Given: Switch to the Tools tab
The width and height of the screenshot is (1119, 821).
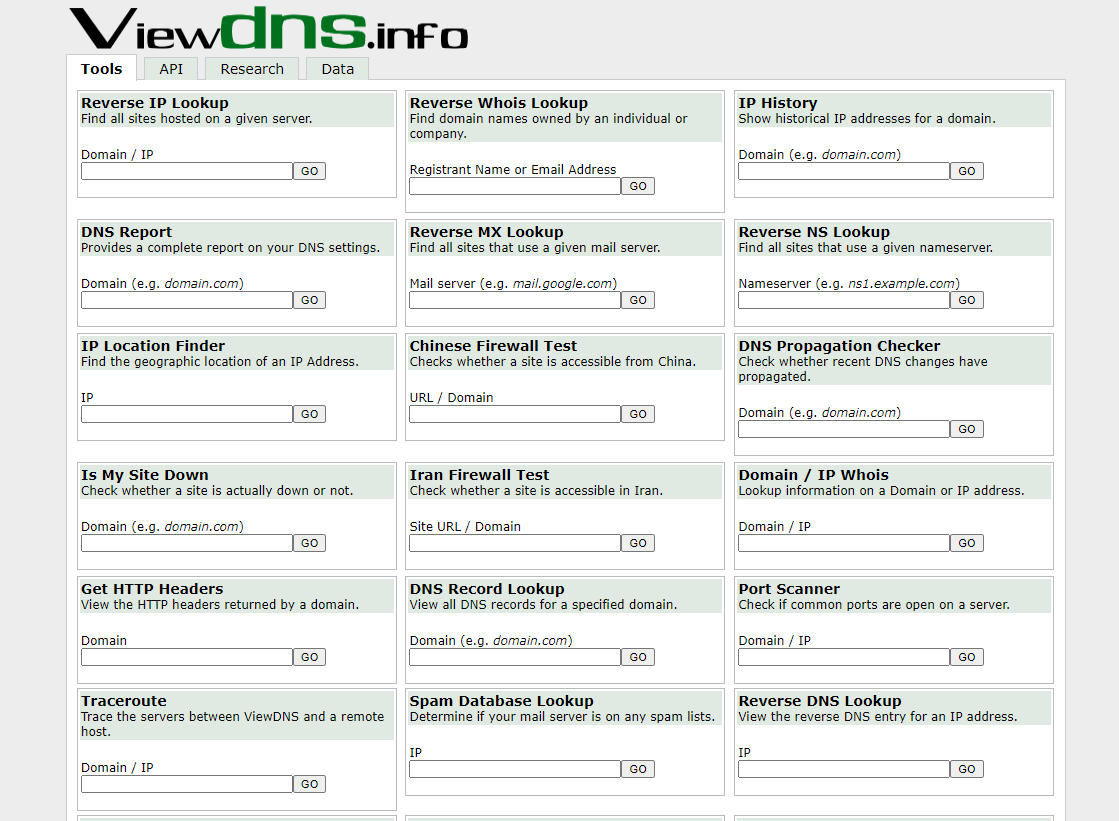Looking at the screenshot, I should (101, 69).
